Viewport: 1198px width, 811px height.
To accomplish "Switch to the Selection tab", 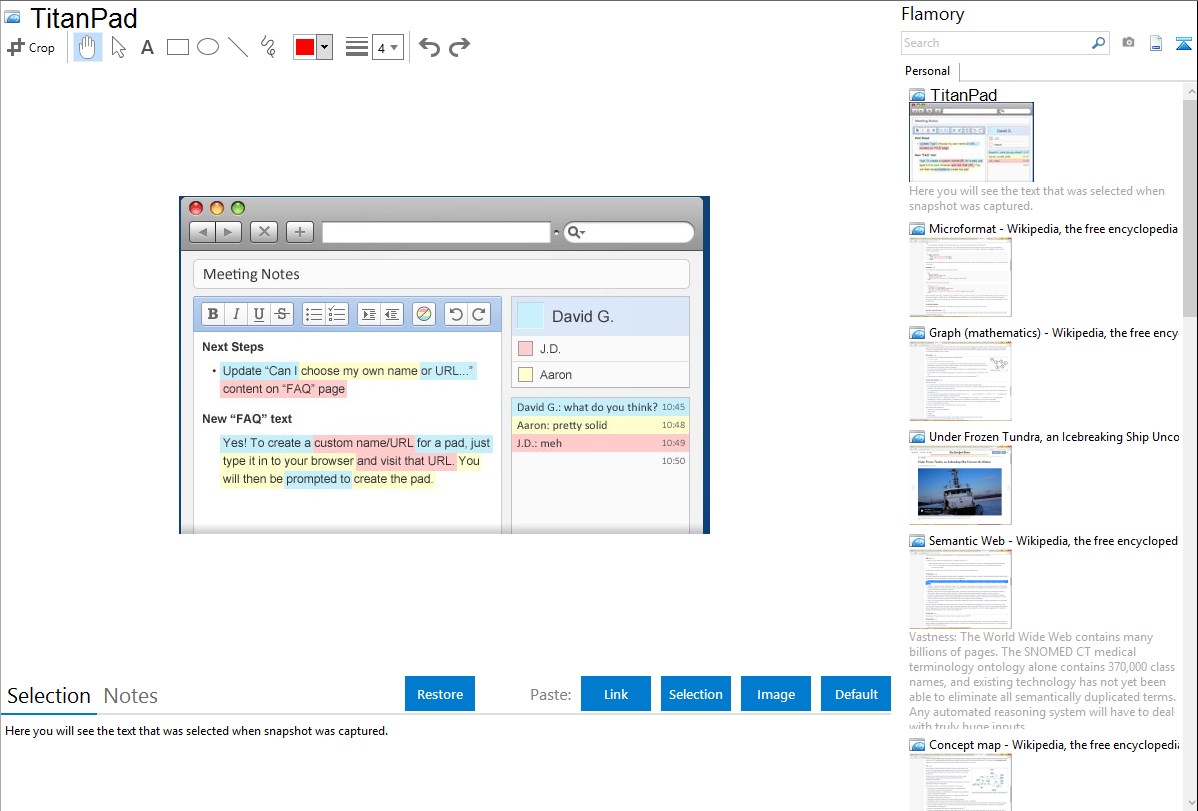I will coord(49,696).
